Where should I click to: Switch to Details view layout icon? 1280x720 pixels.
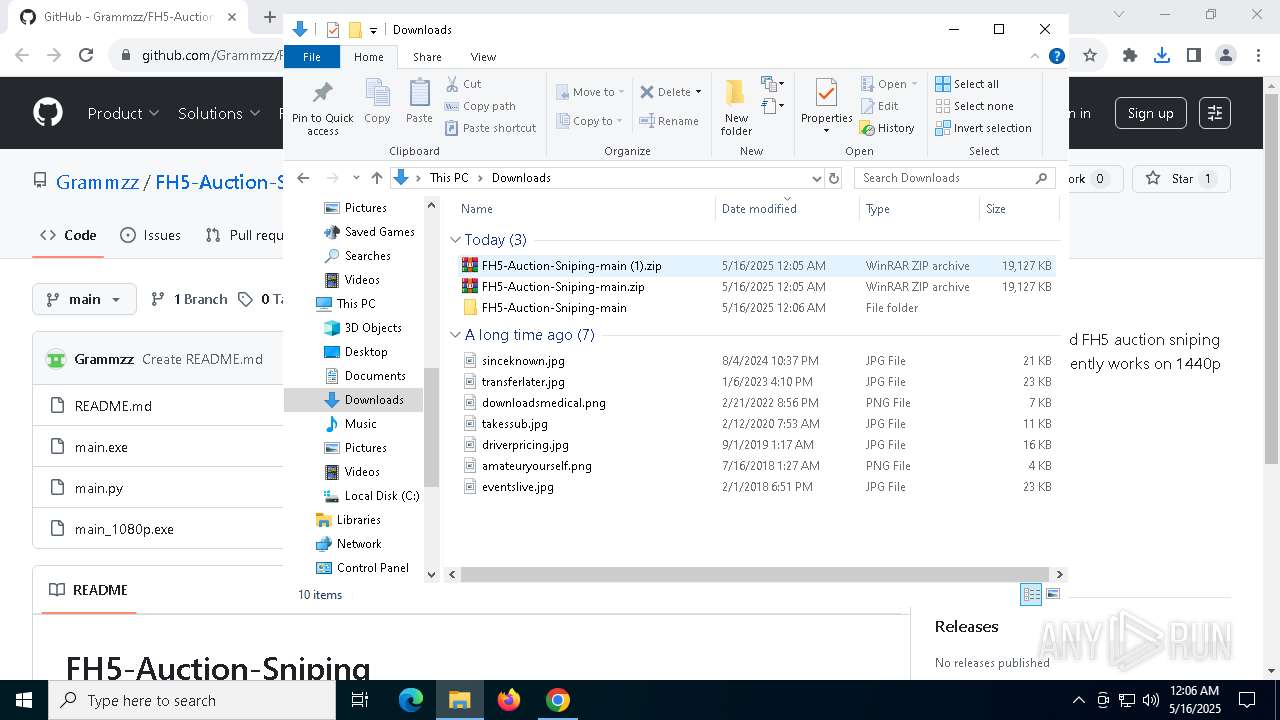pyautogui.click(x=1031, y=594)
